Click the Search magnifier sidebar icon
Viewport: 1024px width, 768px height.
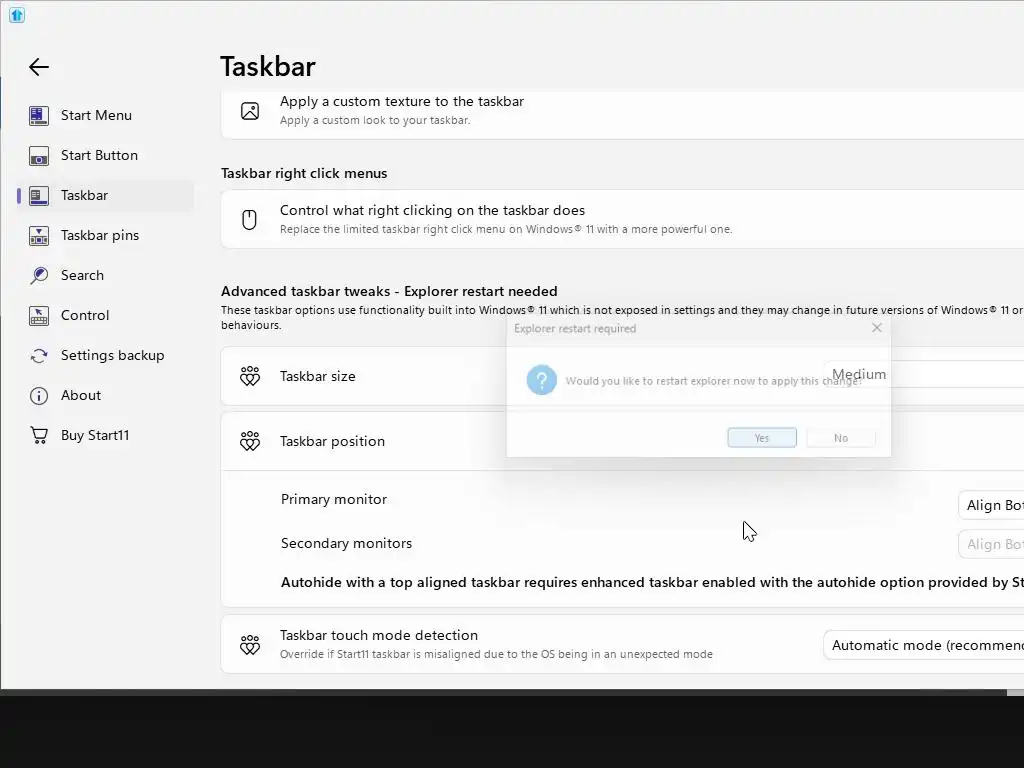point(39,276)
